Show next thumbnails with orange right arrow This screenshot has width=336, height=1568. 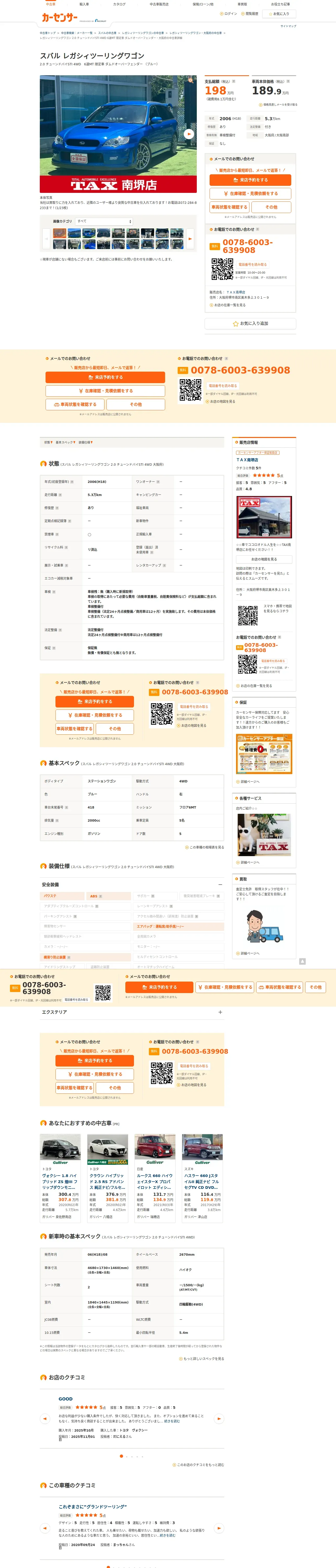click(x=190, y=239)
